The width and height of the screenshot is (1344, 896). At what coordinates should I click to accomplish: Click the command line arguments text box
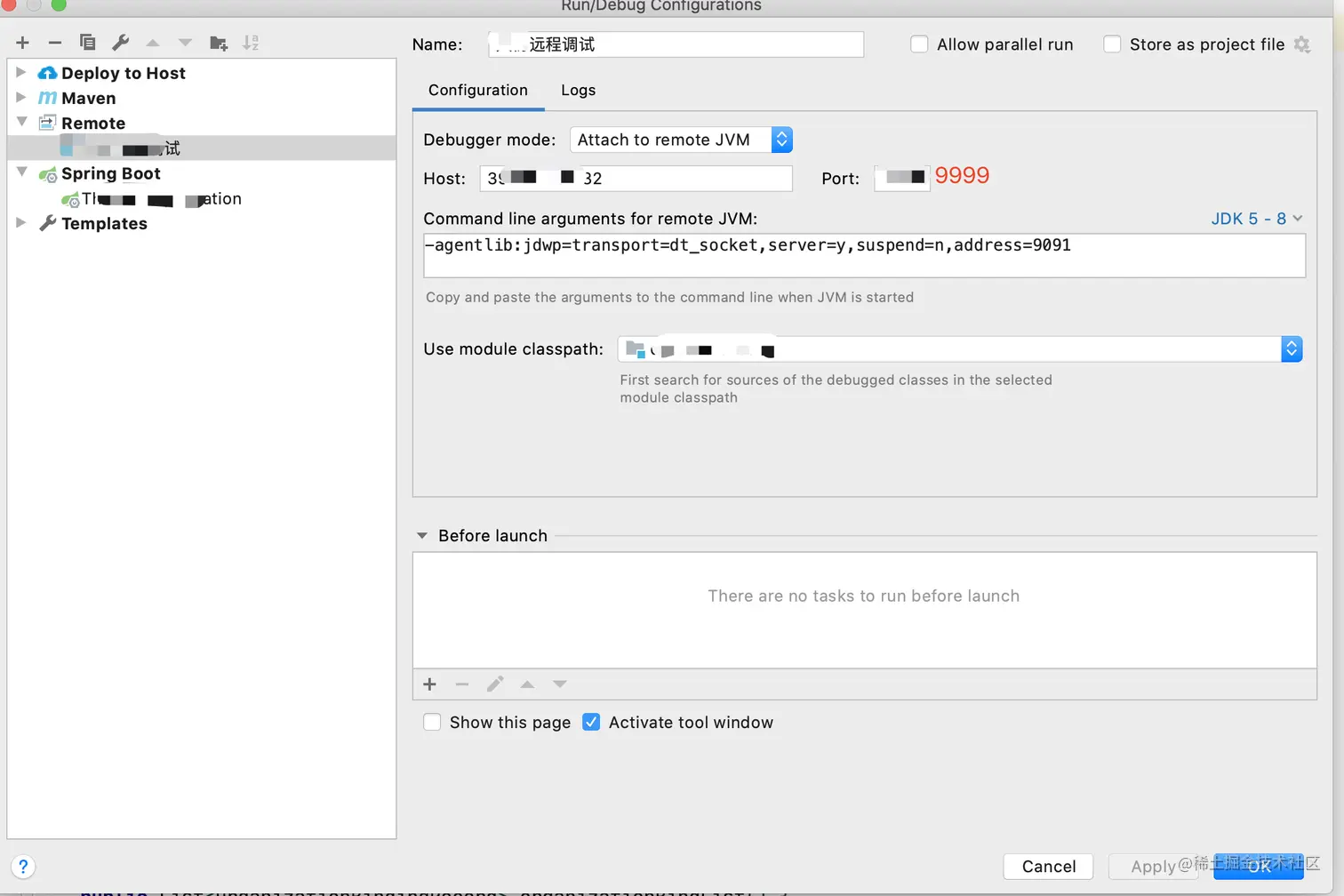point(865,256)
